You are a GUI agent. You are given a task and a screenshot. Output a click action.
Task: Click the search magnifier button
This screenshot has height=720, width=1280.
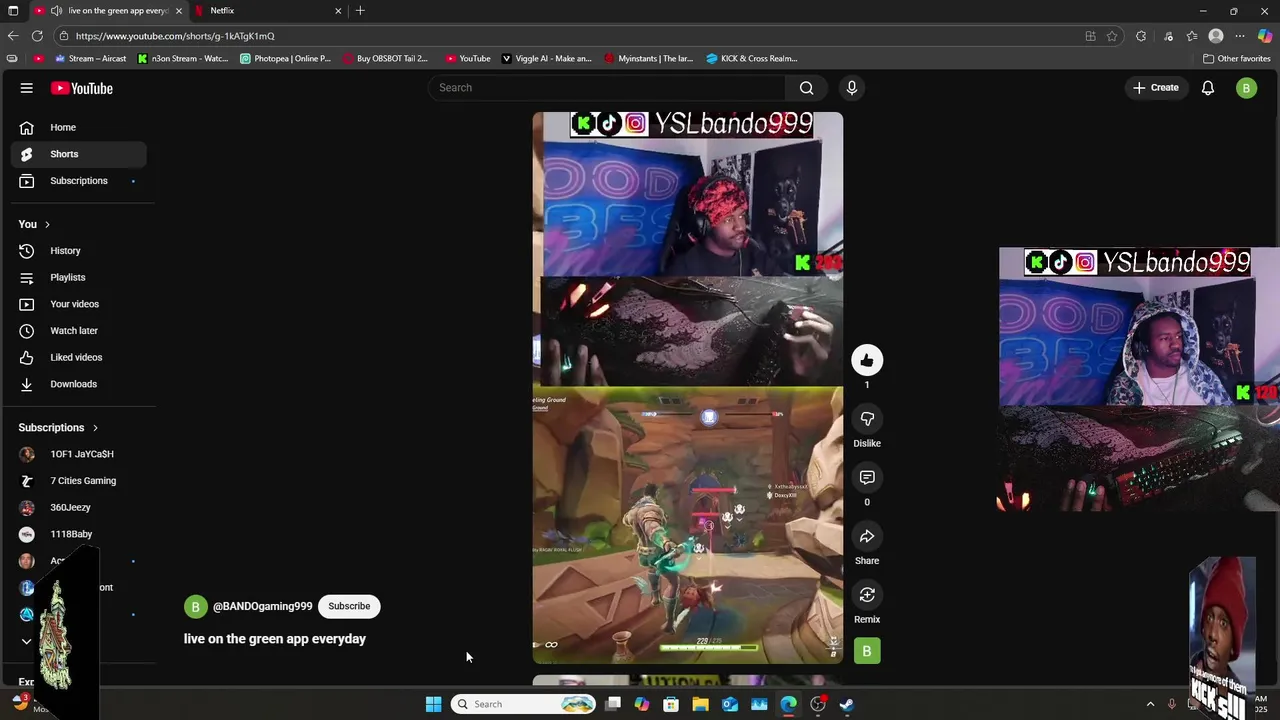(806, 88)
